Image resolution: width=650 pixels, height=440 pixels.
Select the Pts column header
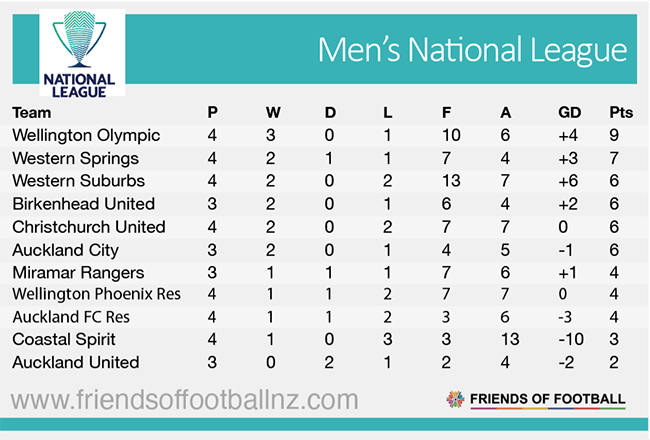click(621, 112)
